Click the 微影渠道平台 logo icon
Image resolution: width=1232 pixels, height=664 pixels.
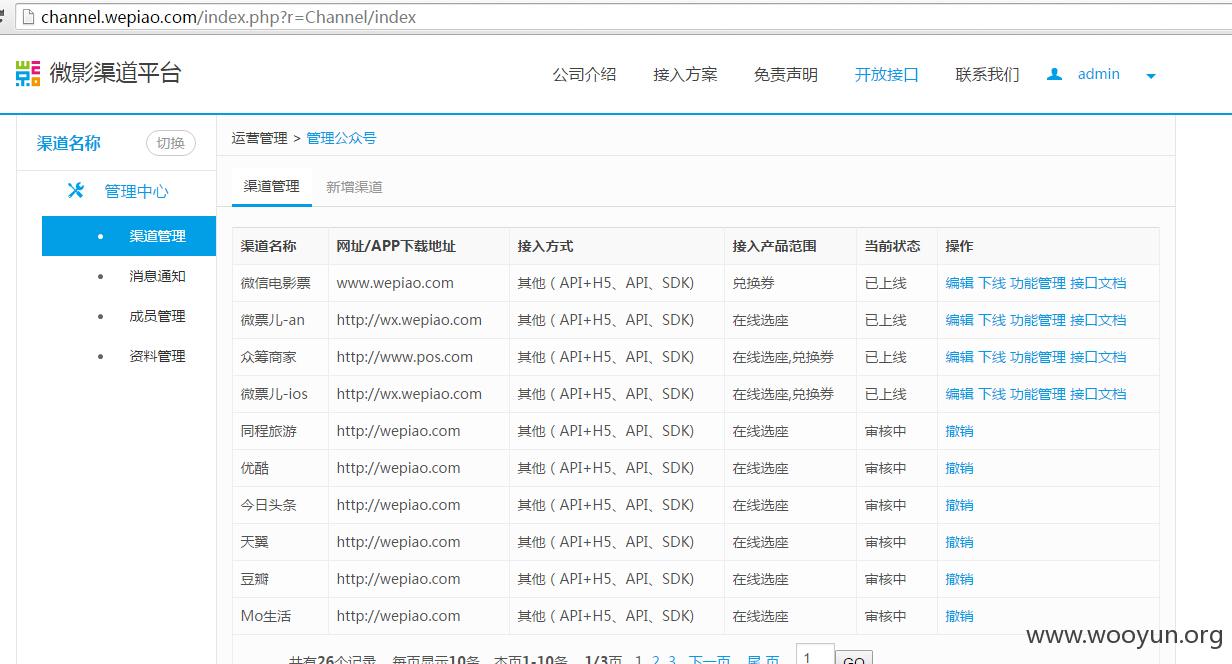(27, 73)
